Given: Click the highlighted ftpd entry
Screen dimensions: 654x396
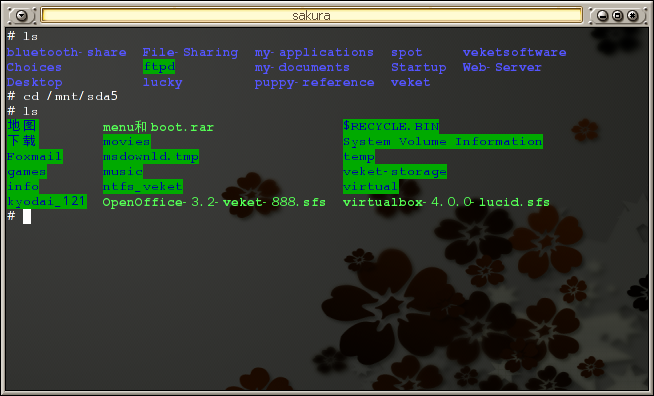Looking at the screenshot, I should [x=159, y=67].
